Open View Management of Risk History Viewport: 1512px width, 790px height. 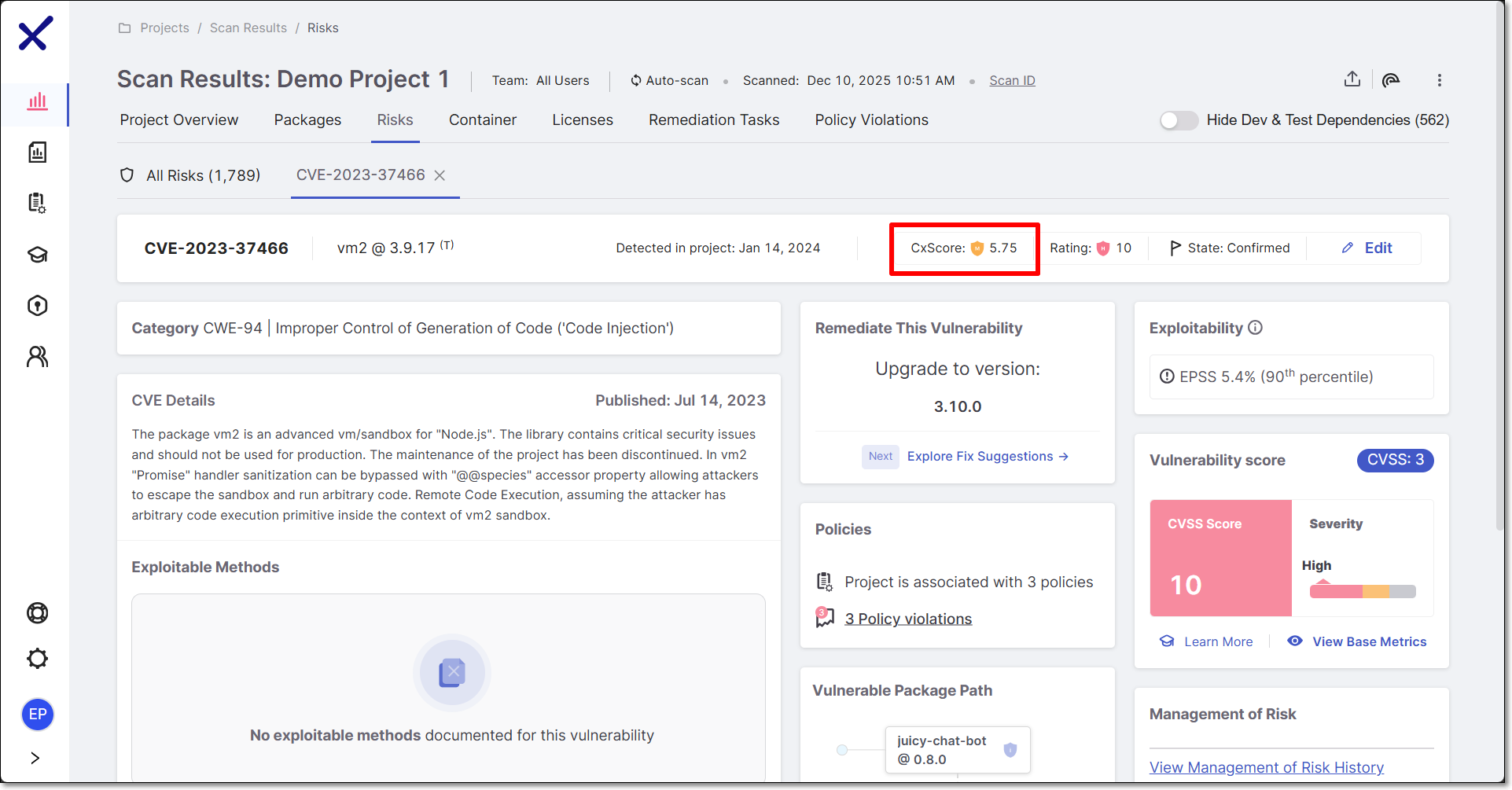[1266, 767]
